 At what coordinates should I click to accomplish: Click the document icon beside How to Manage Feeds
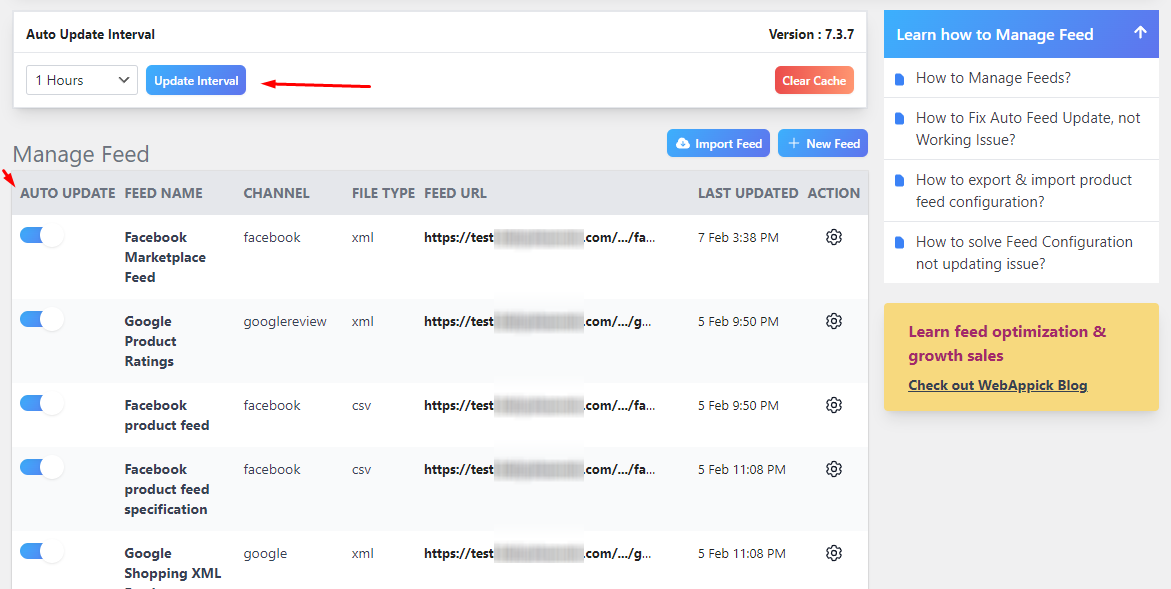click(x=899, y=77)
